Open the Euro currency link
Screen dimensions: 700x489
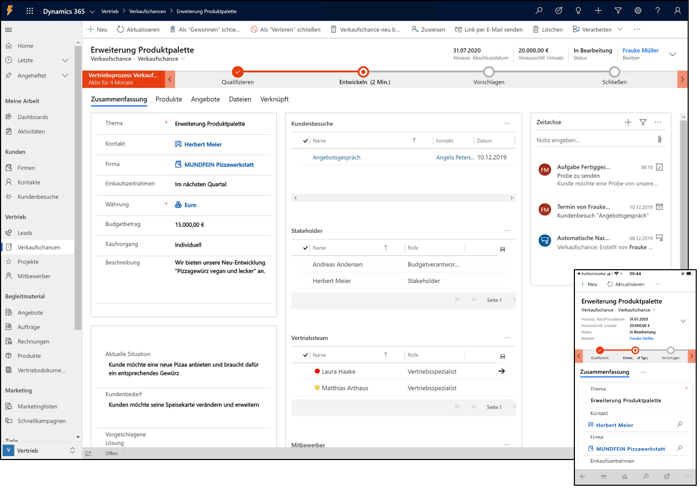(190, 205)
